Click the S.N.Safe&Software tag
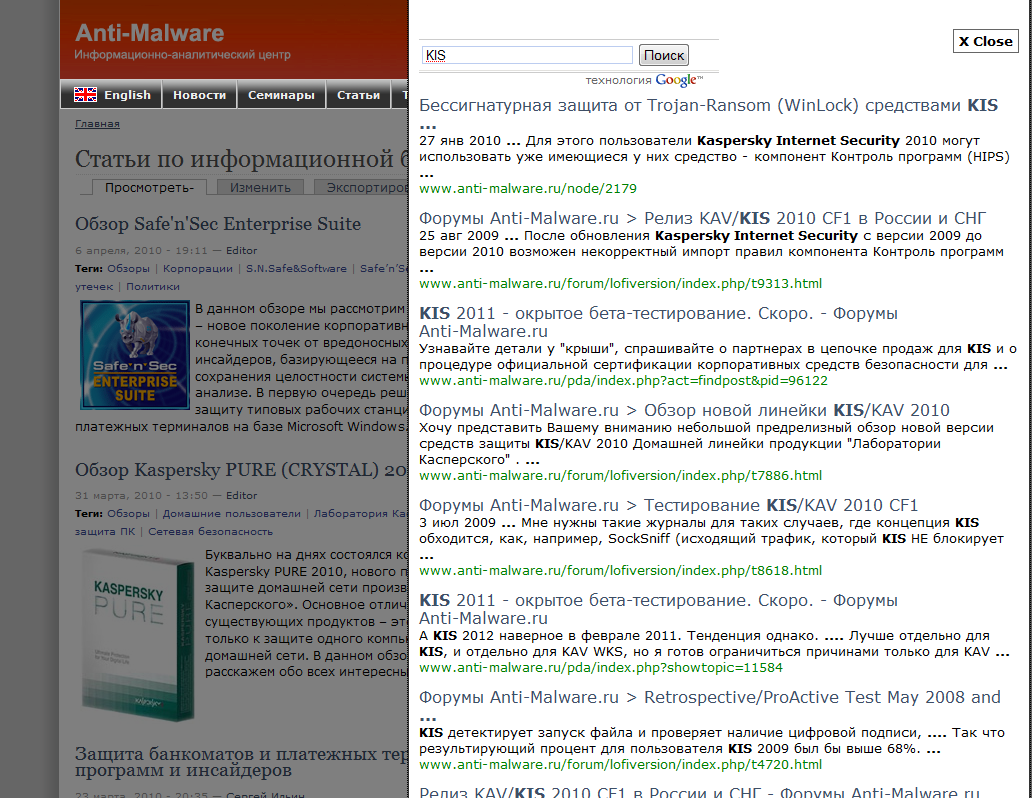 [x=296, y=269]
